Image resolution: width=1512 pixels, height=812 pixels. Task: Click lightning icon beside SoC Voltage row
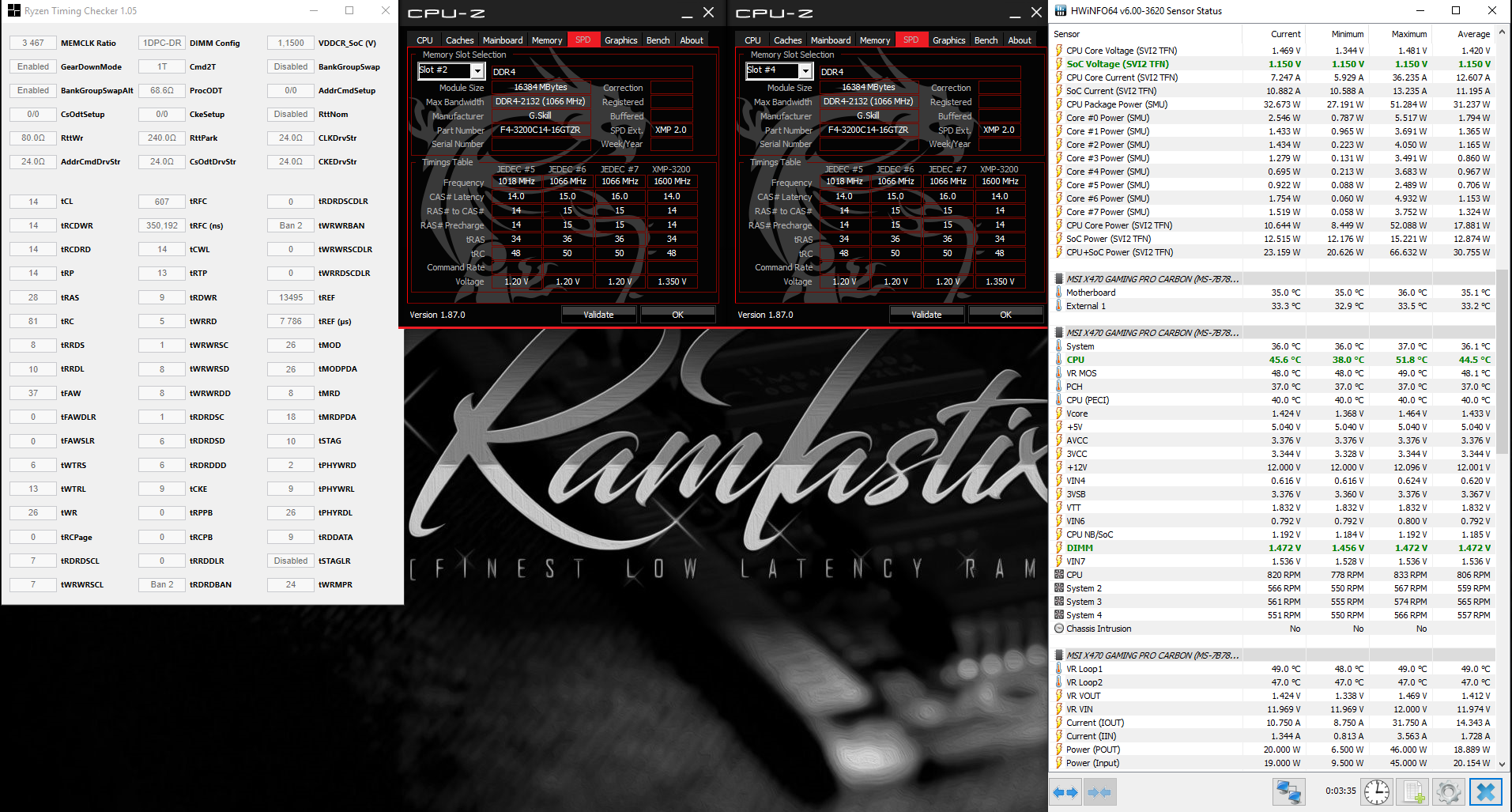1059,64
